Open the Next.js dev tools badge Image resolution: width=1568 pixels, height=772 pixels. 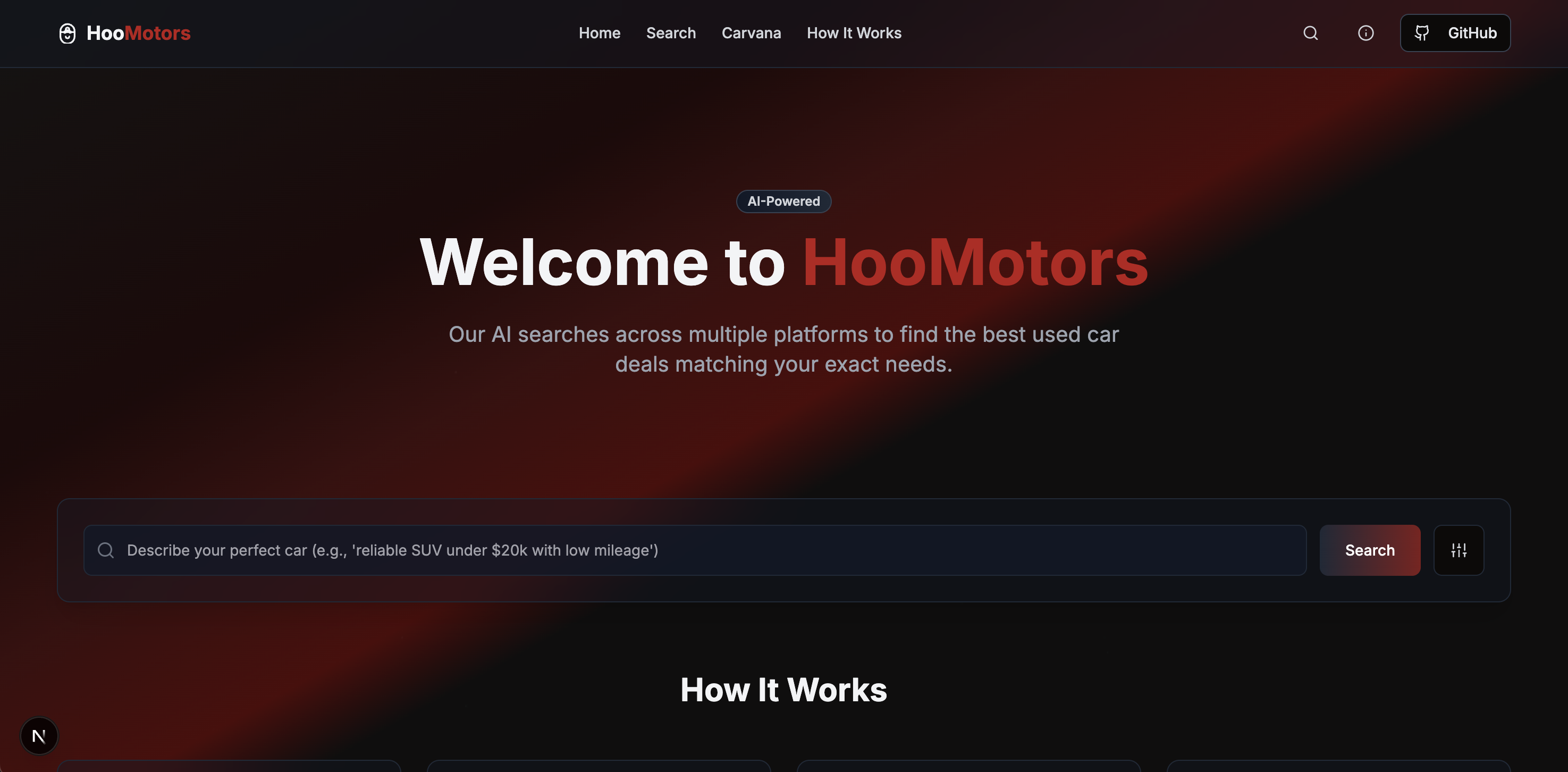(39, 735)
